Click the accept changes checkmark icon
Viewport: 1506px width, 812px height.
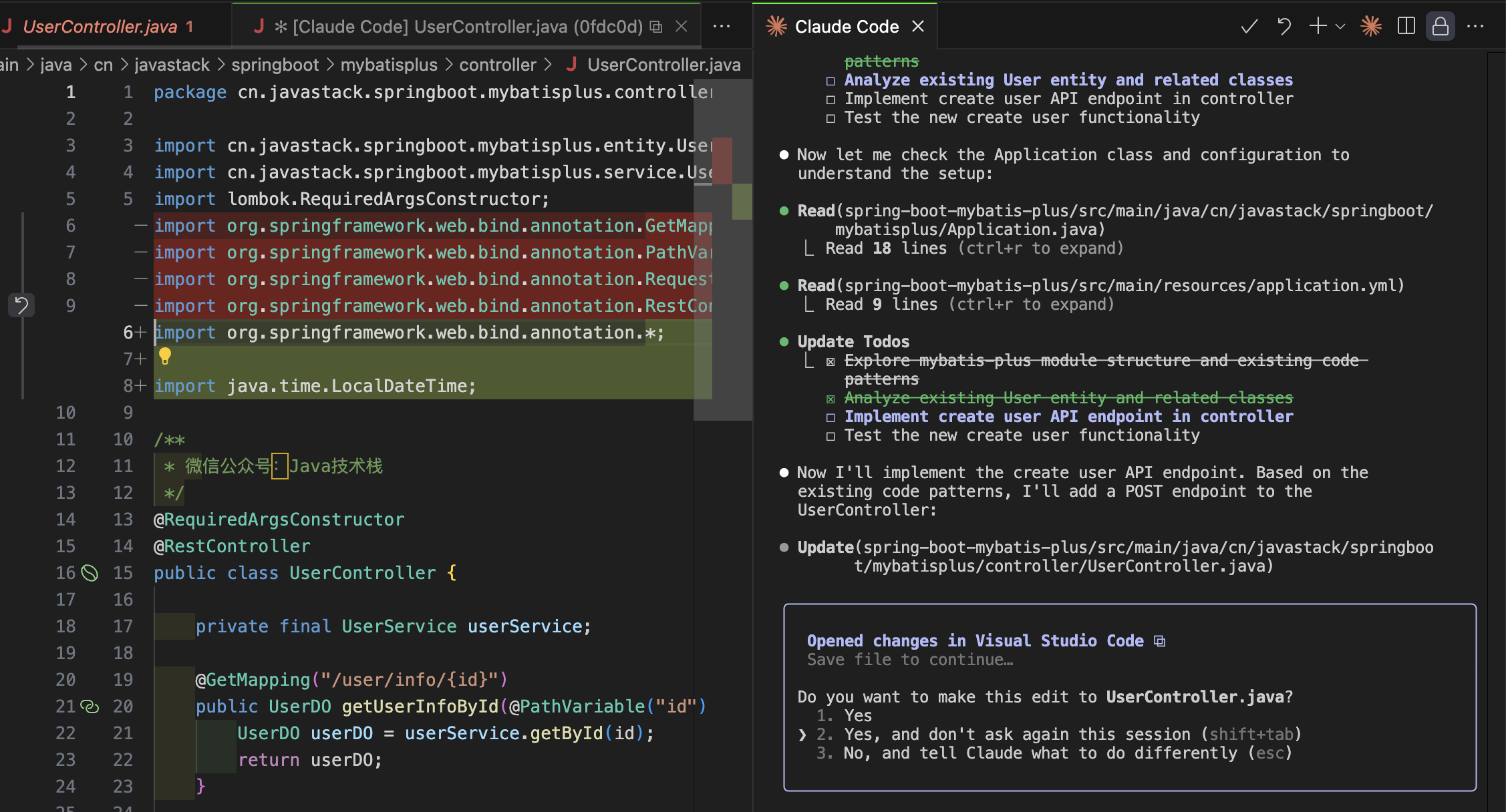[1249, 27]
